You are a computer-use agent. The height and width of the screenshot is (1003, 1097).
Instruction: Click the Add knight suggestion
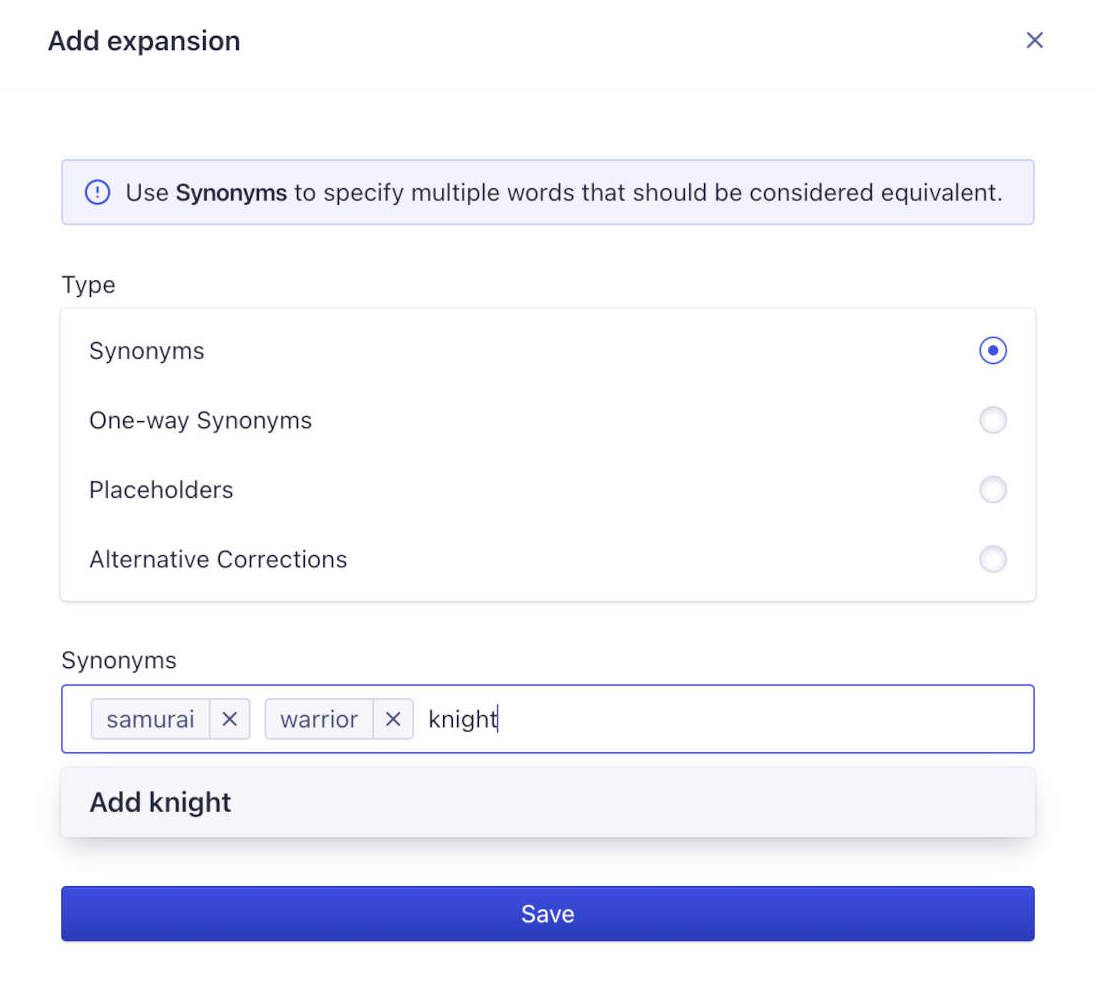(x=160, y=802)
